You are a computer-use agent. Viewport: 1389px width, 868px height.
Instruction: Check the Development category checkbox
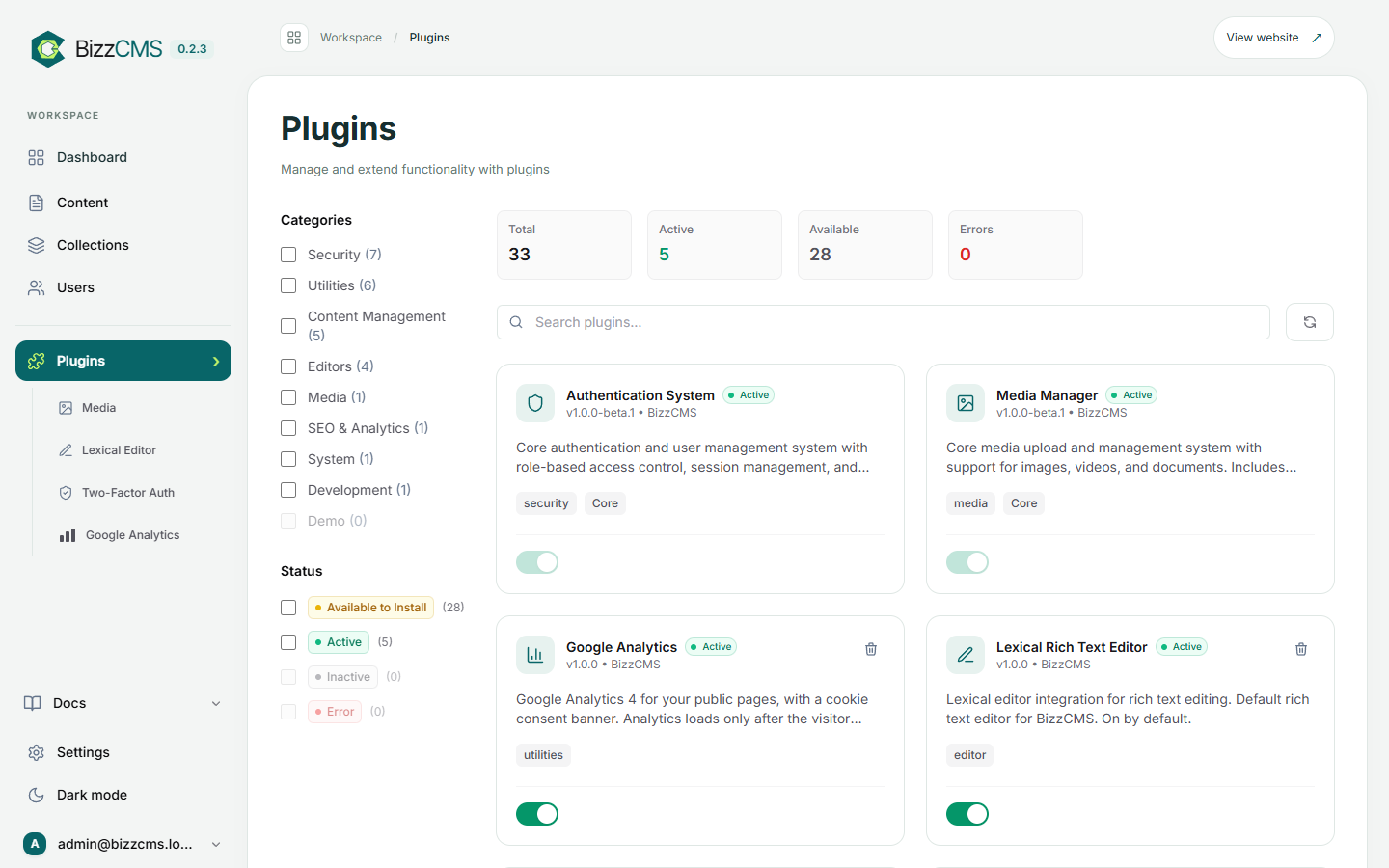coord(288,490)
